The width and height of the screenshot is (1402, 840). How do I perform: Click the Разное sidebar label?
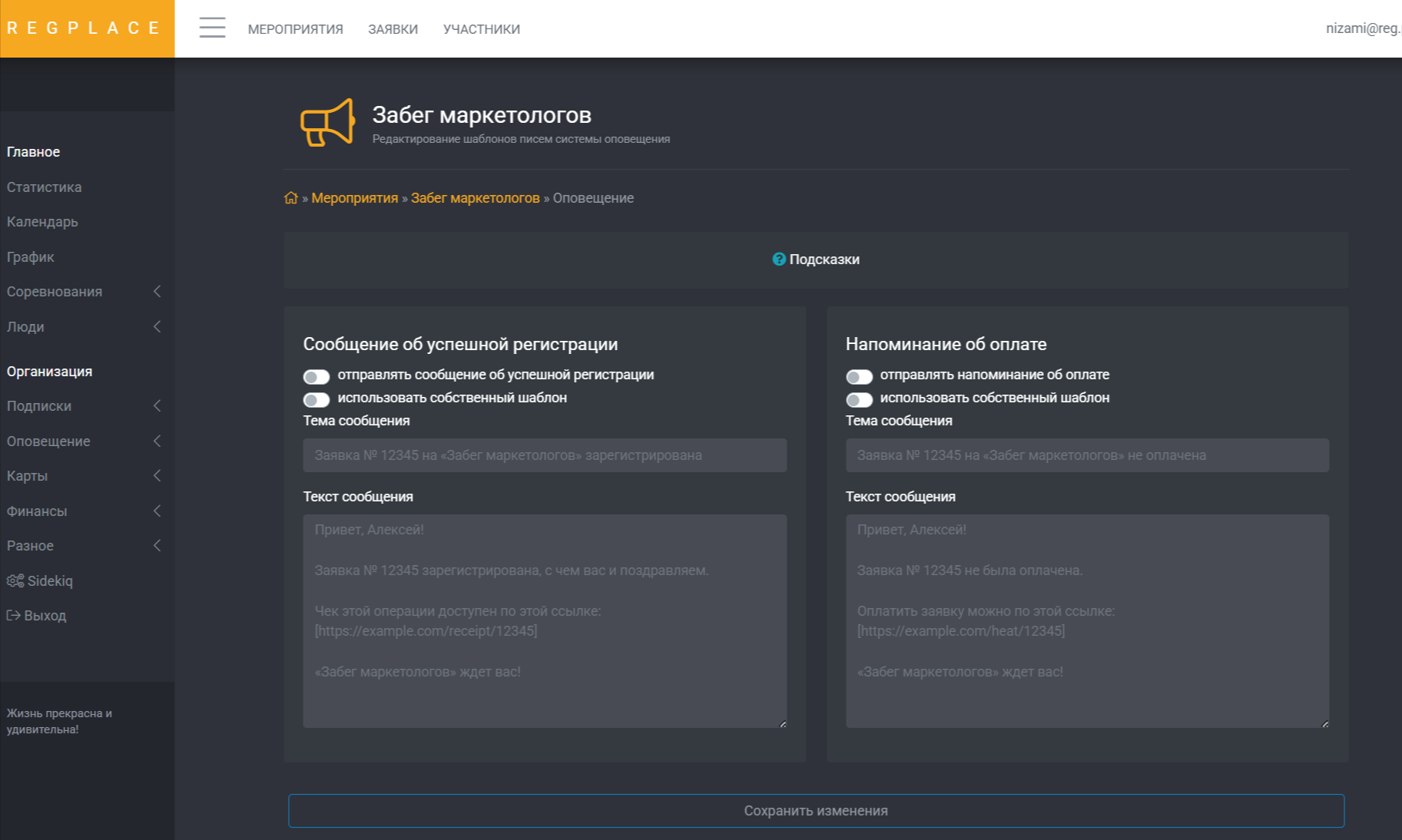click(x=30, y=545)
